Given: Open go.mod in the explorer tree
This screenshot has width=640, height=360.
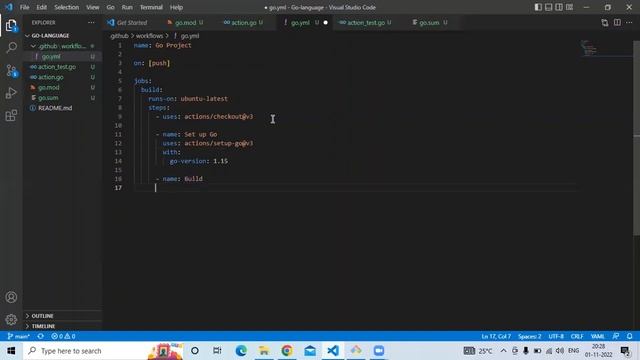Looking at the screenshot, I should point(49,88).
